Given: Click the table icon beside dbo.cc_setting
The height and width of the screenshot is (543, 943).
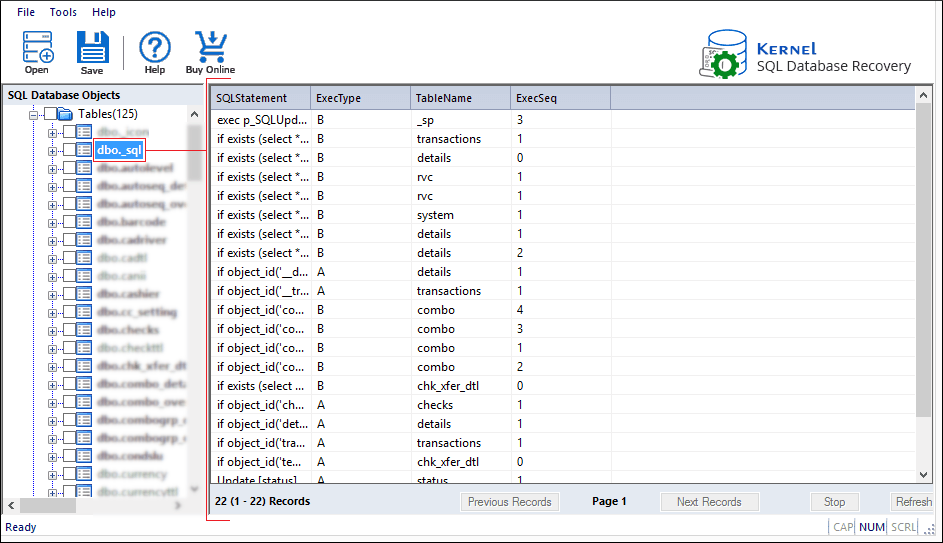Looking at the screenshot, I should pos(84,312).
